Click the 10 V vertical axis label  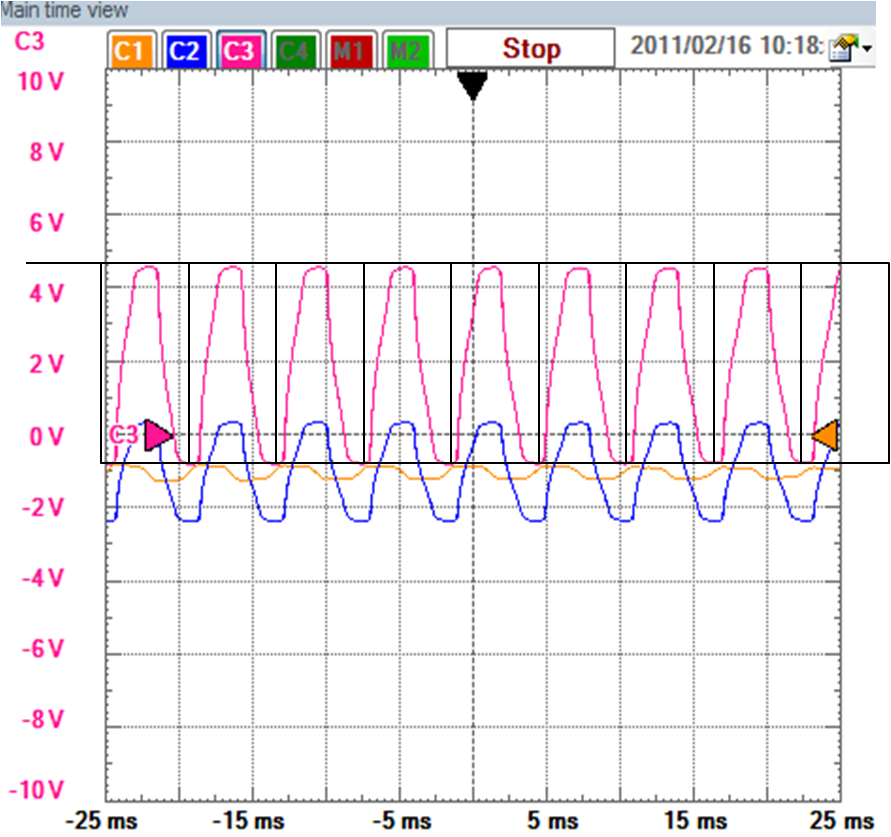point(39,81)
